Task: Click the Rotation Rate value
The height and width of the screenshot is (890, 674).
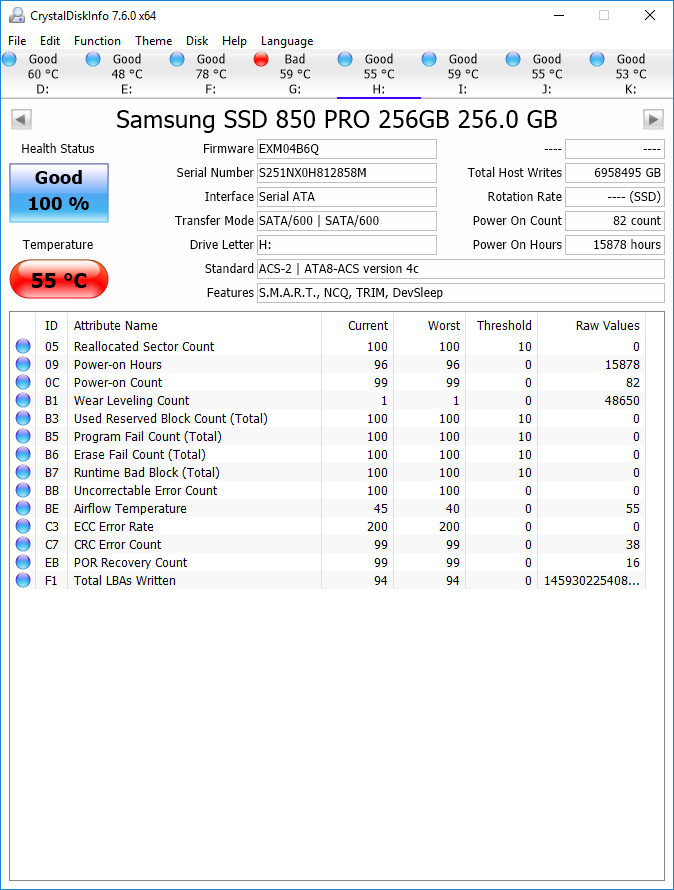Action: pyautogui.click(x=615, y=196)
